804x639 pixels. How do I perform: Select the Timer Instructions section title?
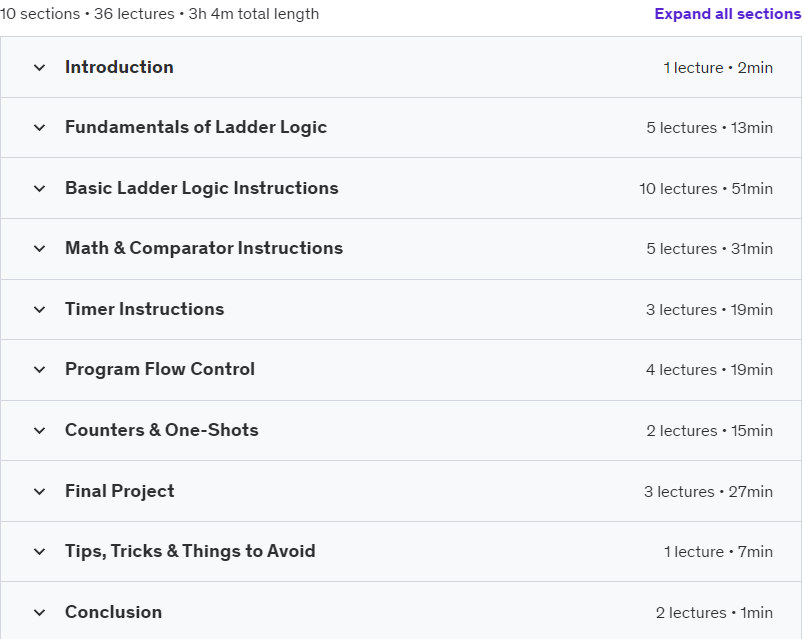tap(144, 309)
